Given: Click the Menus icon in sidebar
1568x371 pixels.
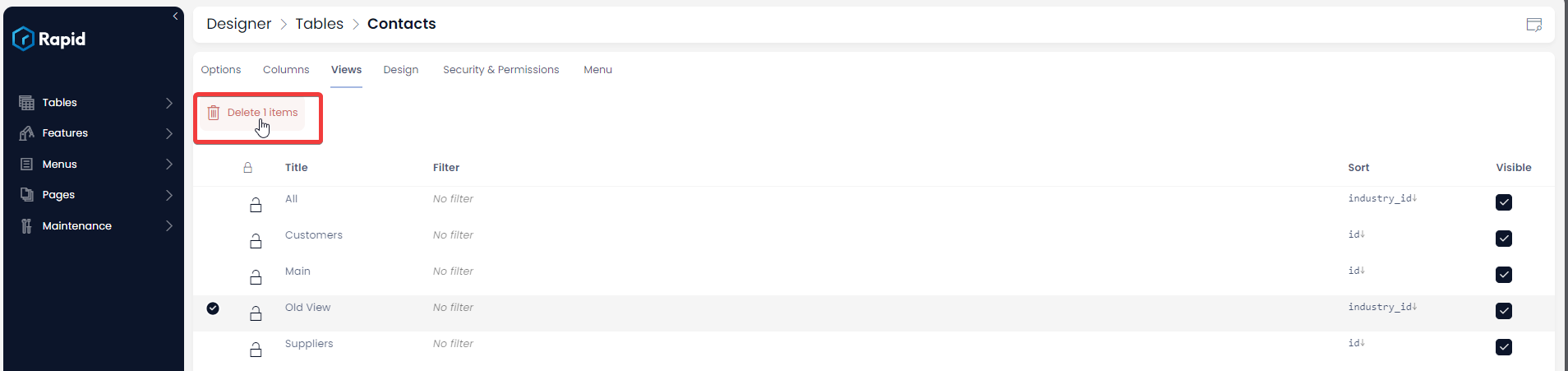Looking at the screenshot, I should (x=26, y=165).
